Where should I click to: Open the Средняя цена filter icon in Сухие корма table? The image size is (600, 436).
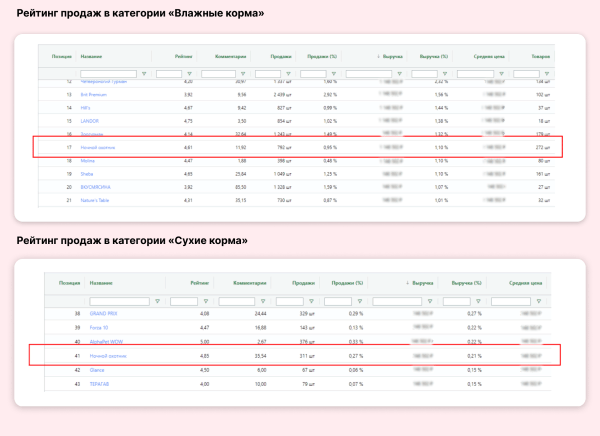[539, 302]
